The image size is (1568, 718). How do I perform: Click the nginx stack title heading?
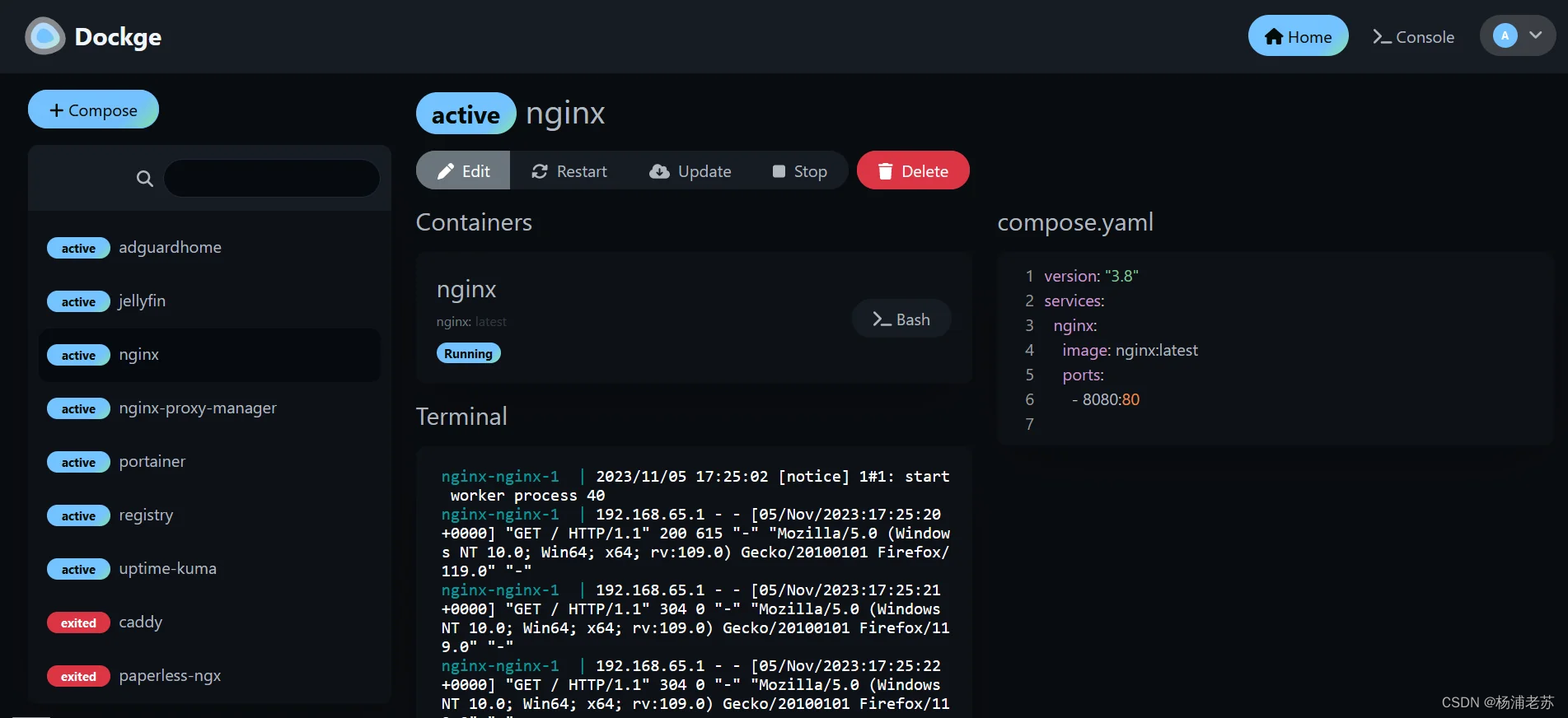pyautogui.click(x=565, y=113)
